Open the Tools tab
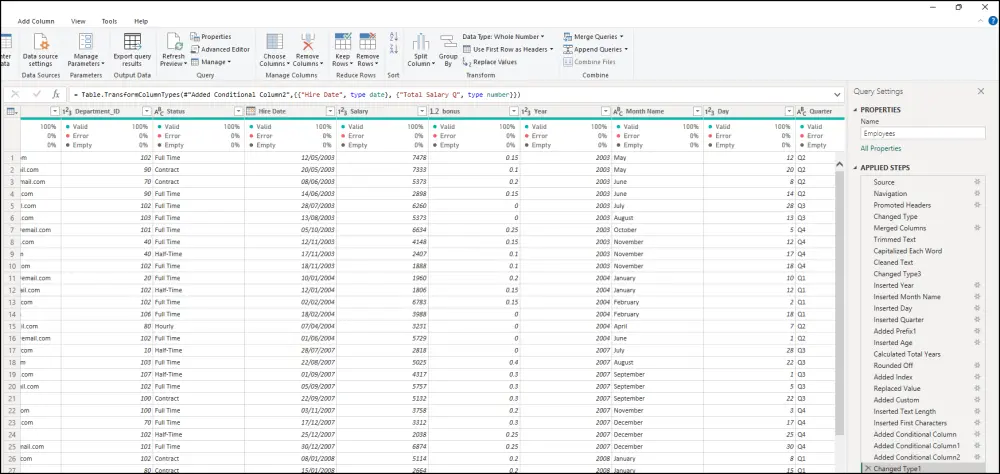This screenshot has width=1000, height=474. coord(110,21)
